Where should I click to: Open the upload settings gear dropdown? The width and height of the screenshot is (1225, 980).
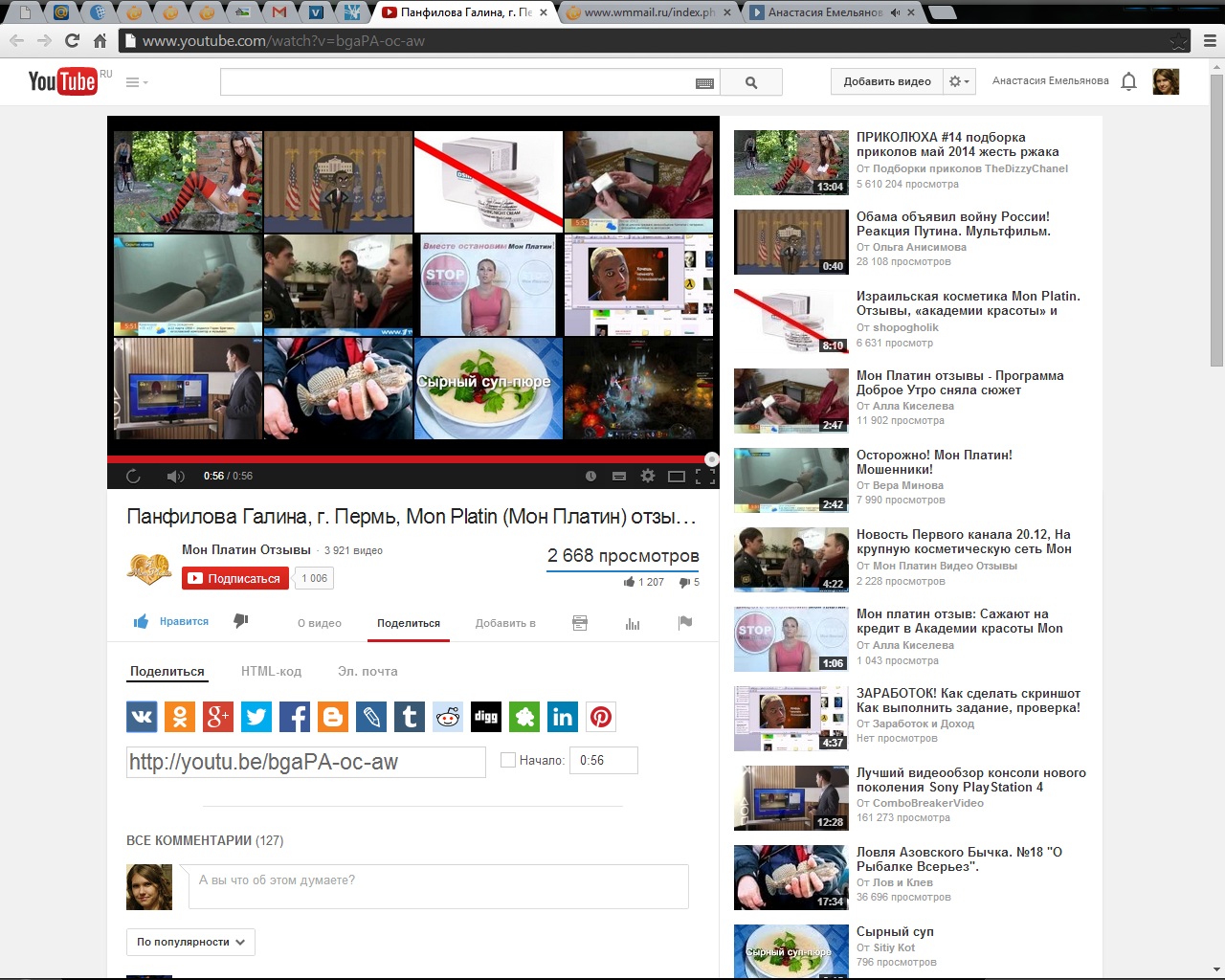959,81
